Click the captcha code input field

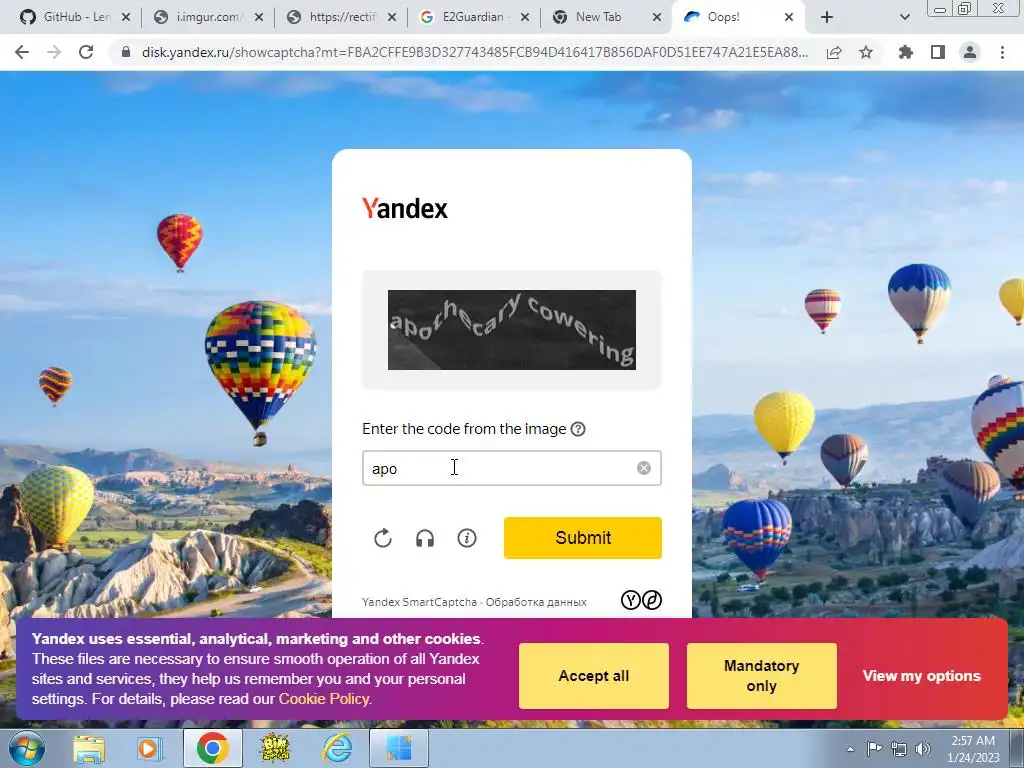click(512, 468)
